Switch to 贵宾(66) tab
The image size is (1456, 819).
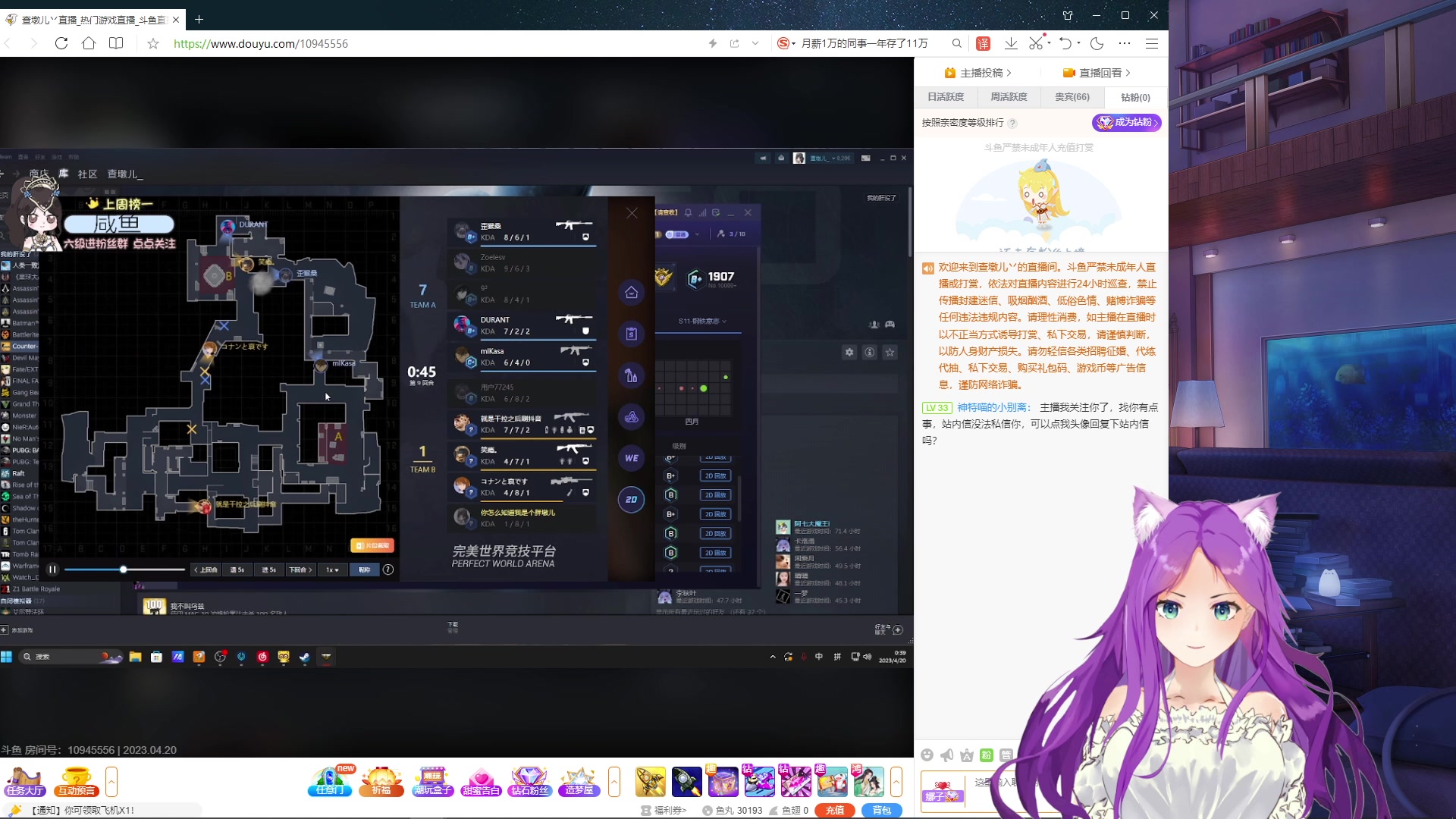(1072, 97)
